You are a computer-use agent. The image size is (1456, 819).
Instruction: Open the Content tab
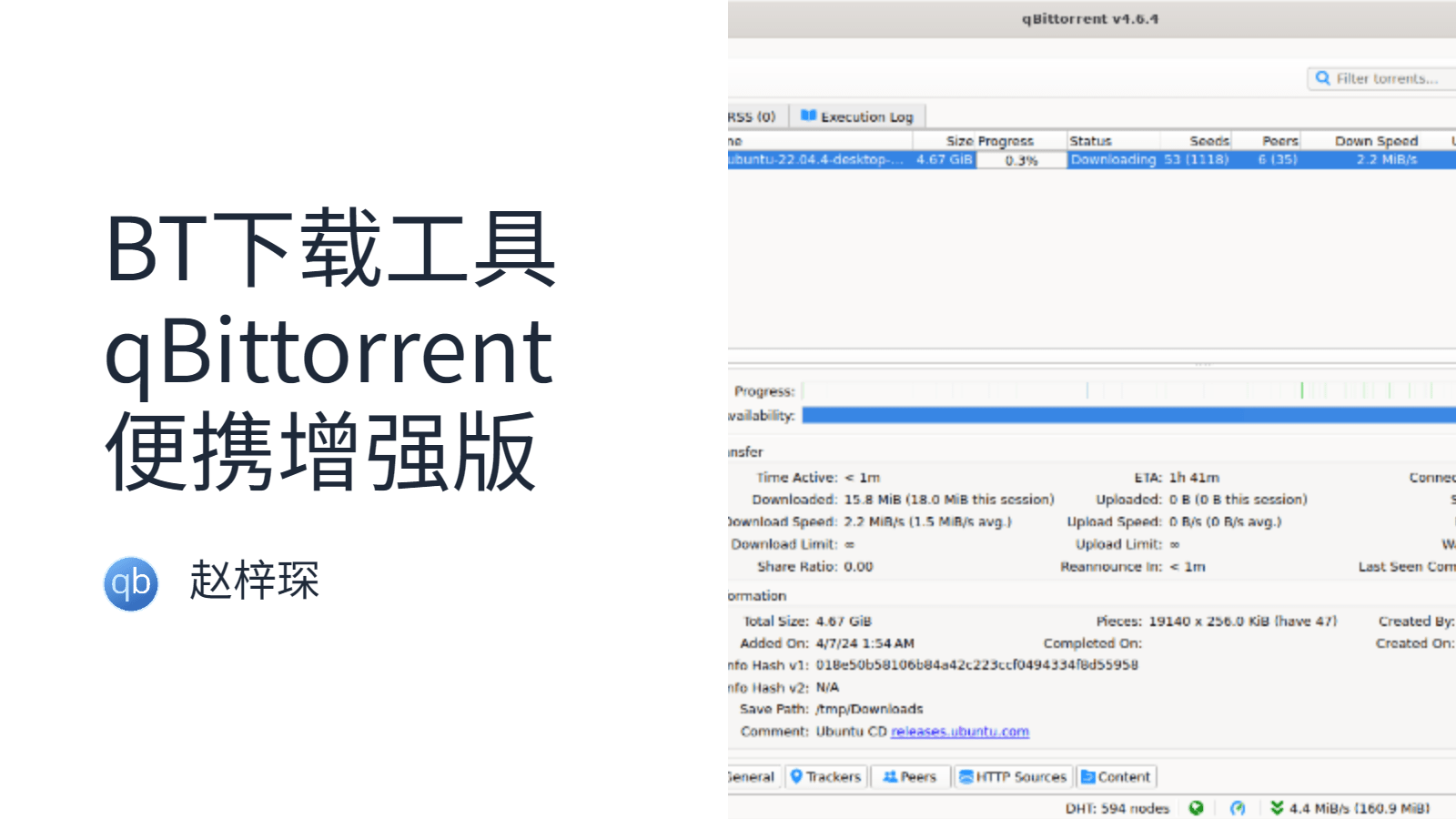1116,777
